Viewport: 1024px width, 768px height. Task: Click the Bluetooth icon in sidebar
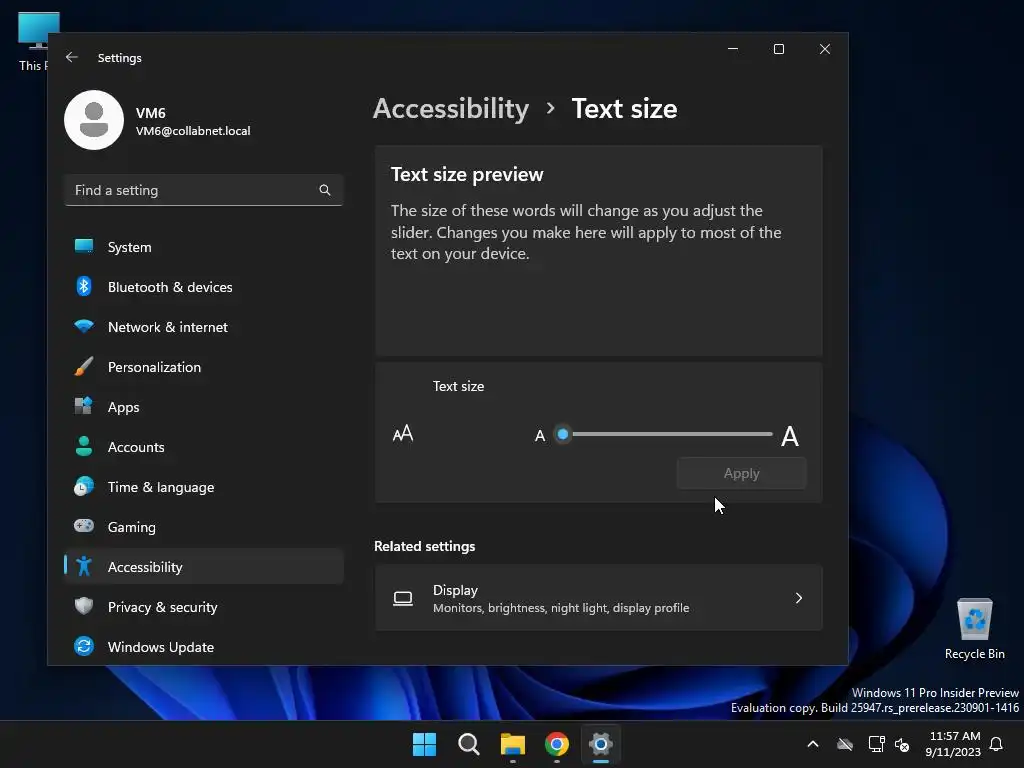point(84,286)
